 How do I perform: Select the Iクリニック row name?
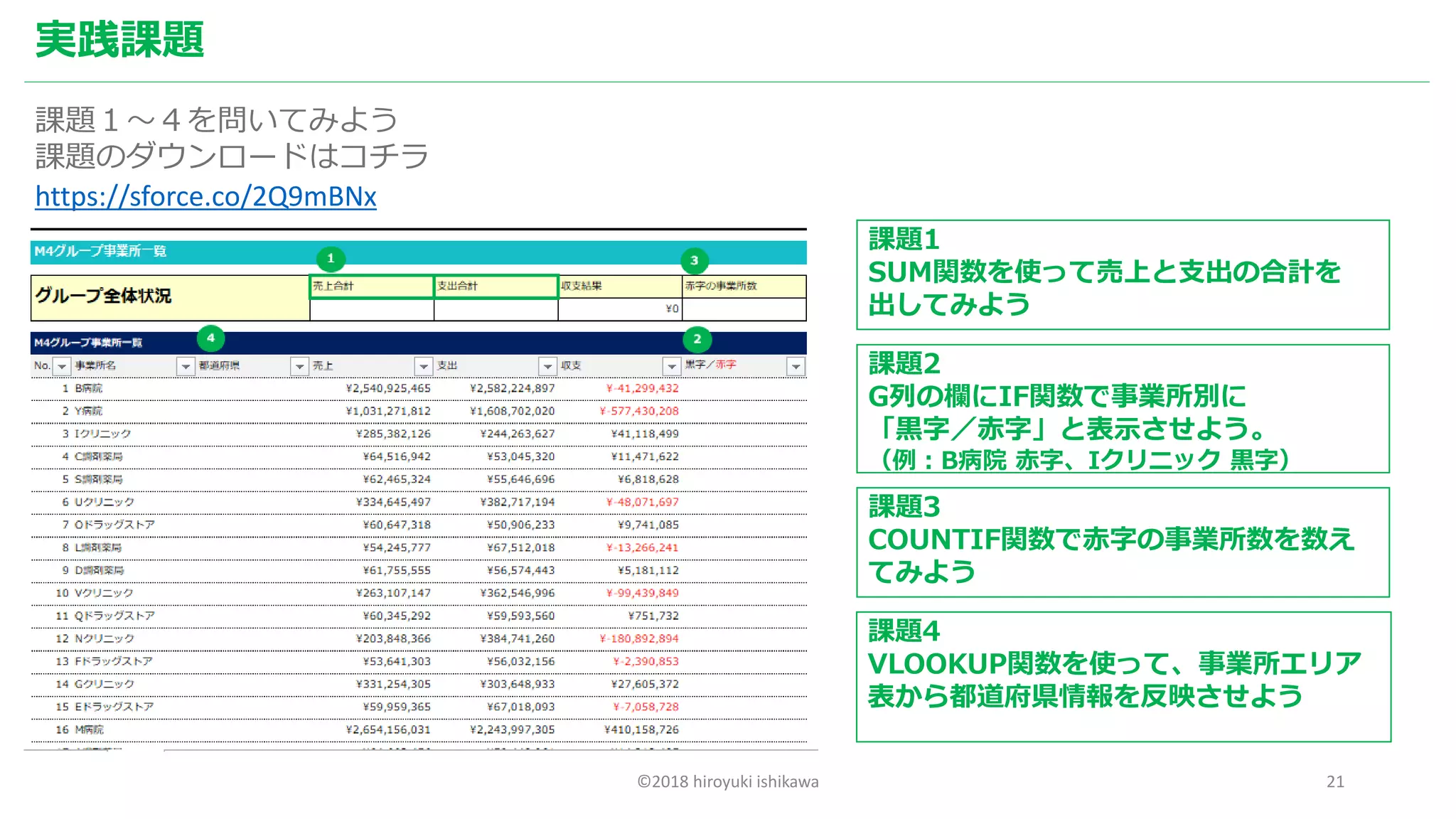tap(103, 434)
